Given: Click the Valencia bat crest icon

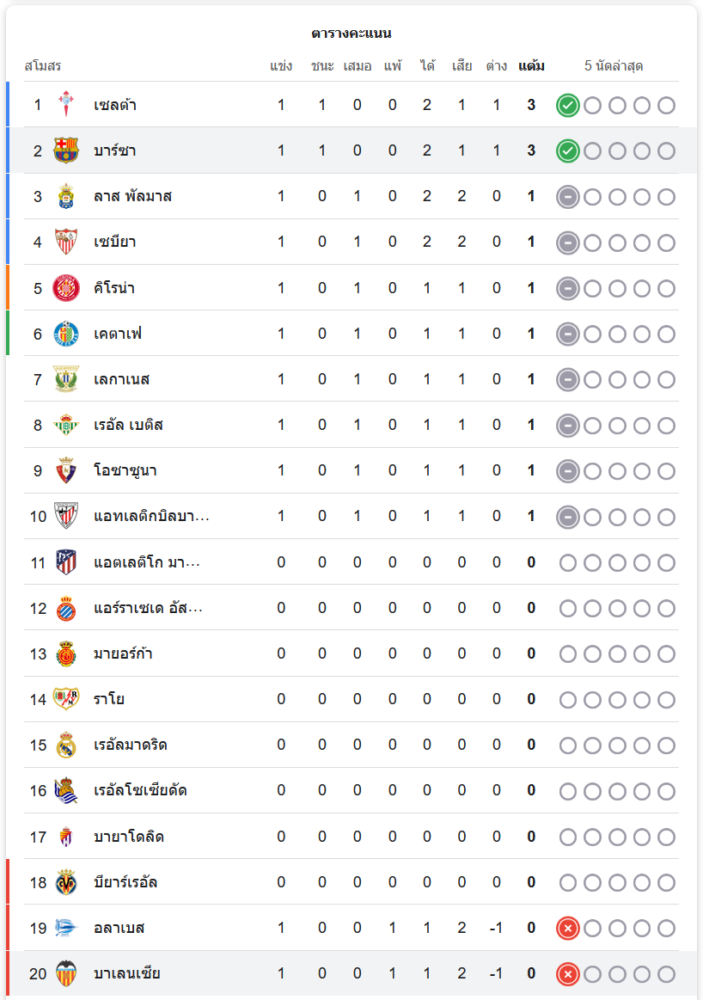Looking at the screenshot, I should pos(66,974).
